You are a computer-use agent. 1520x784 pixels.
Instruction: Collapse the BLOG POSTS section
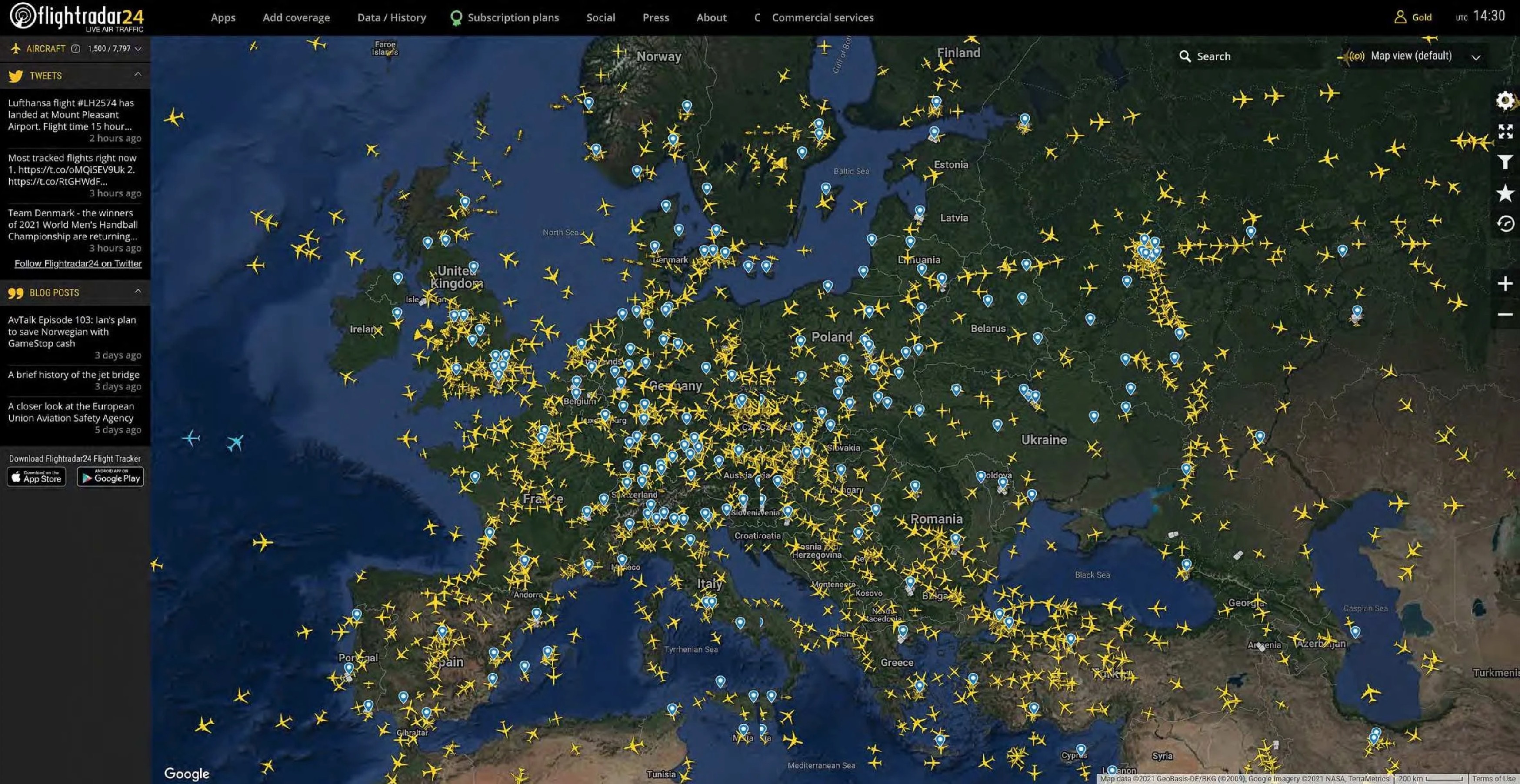click(139, 291)
